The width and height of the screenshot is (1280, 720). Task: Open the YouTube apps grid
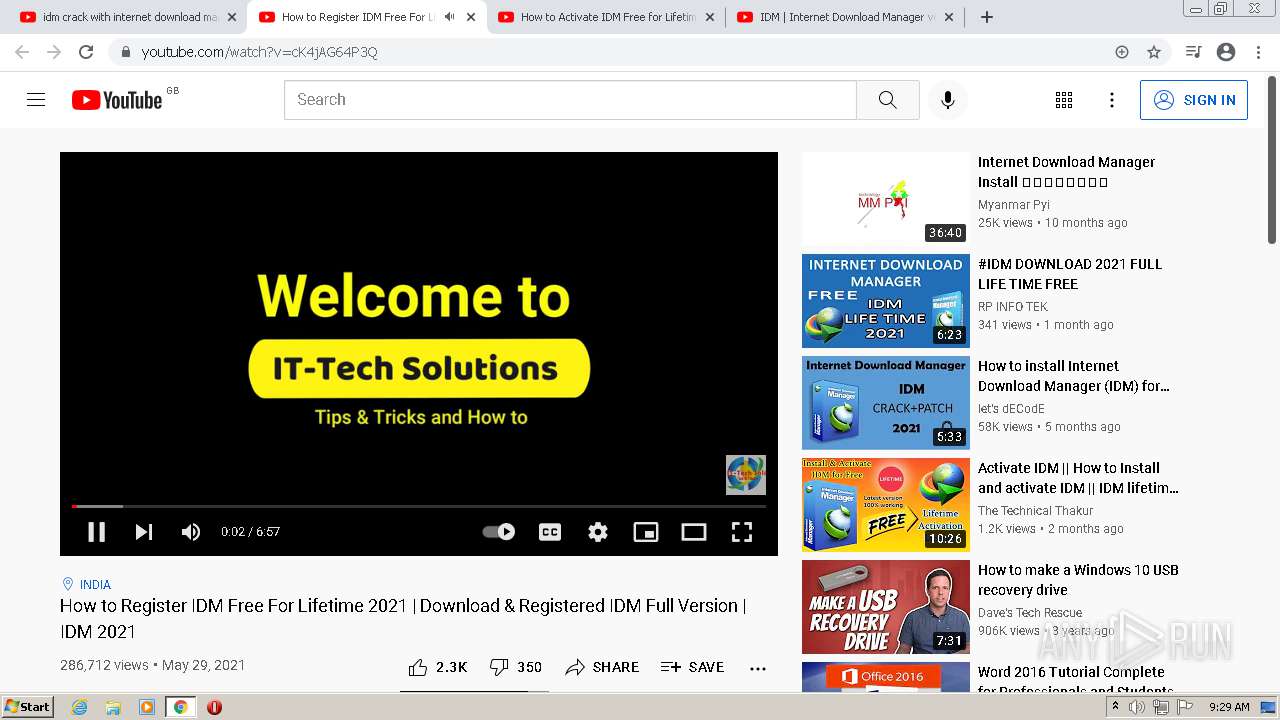point(1064,100)
